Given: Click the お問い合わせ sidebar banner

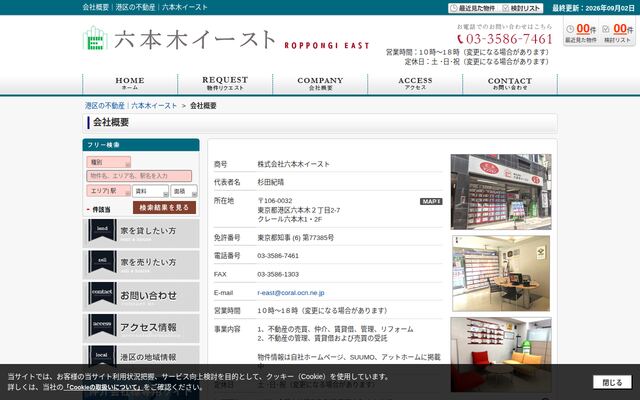Looking at the screenshot, I should point(141,297).
